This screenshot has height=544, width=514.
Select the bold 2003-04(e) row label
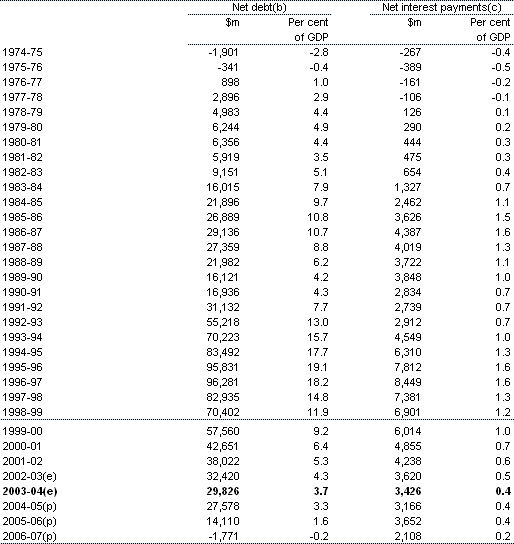pos(29,491)
